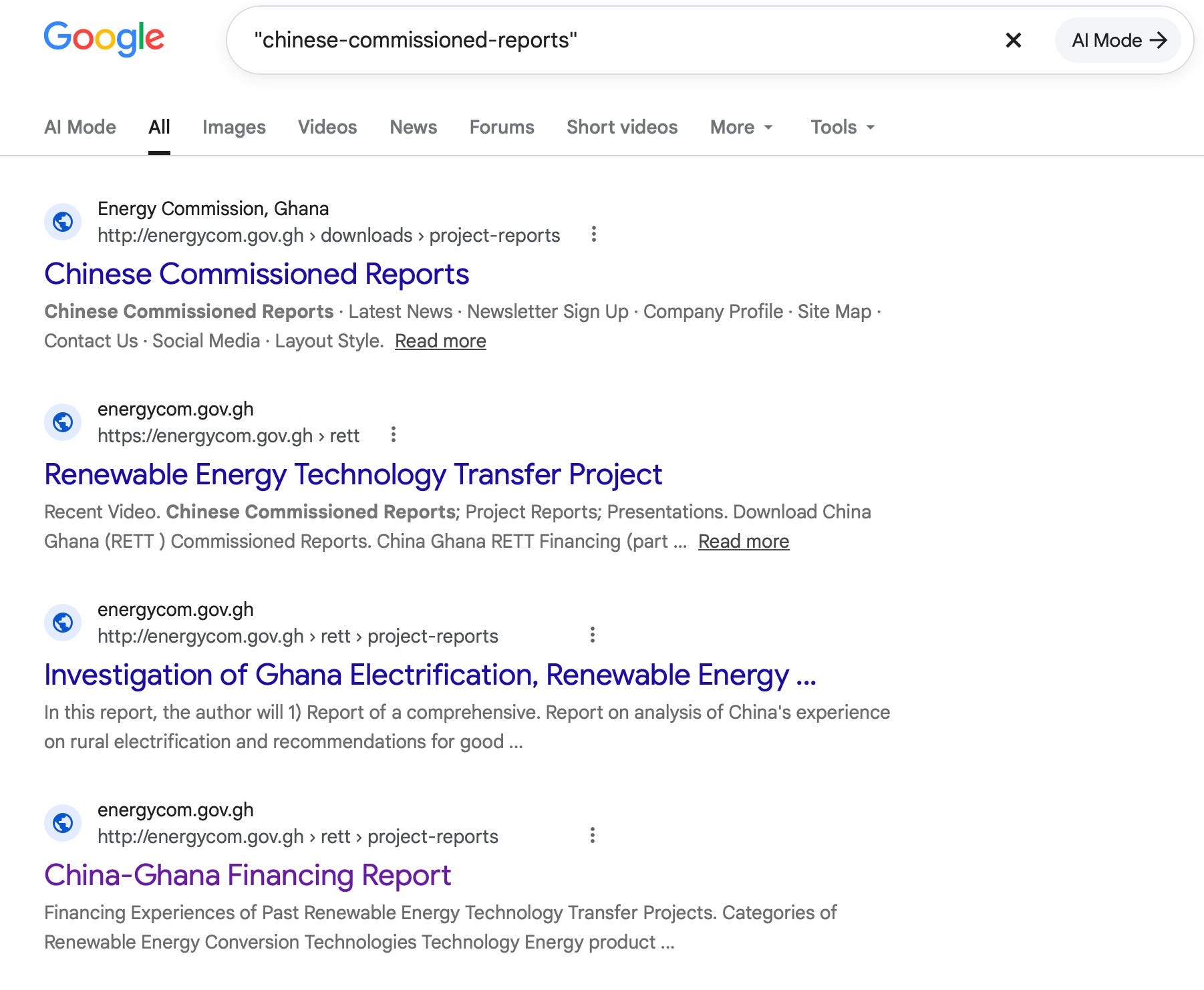Clear the search box with the X icon
The image size is (1204, 990).
(1013, 40)
